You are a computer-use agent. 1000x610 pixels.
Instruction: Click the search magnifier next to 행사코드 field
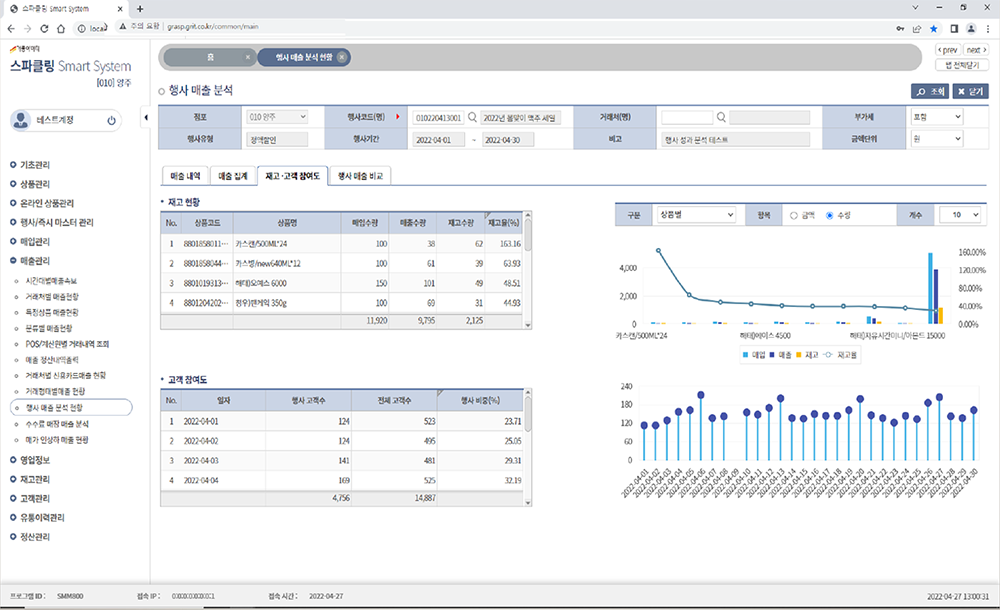473,117
